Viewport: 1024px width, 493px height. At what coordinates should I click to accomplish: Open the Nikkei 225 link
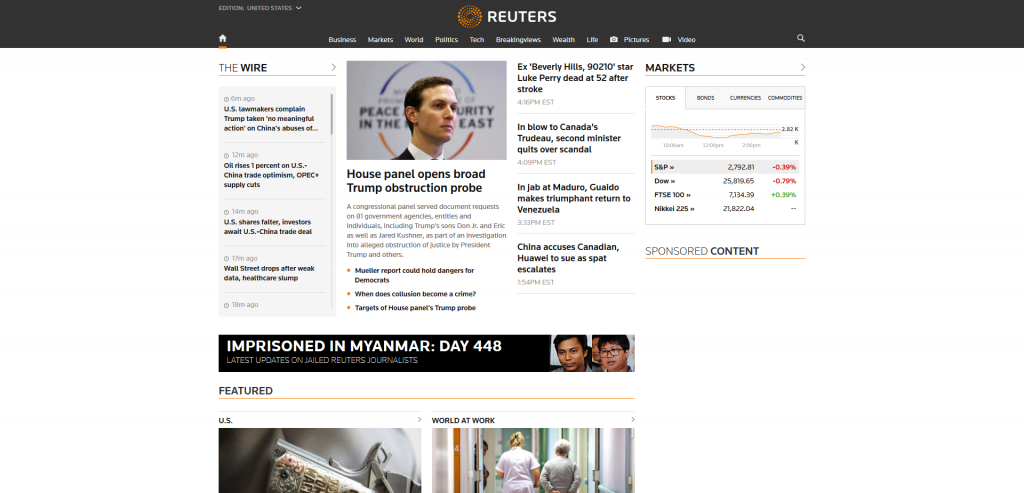pyautogui.click(x=675, y=209)
